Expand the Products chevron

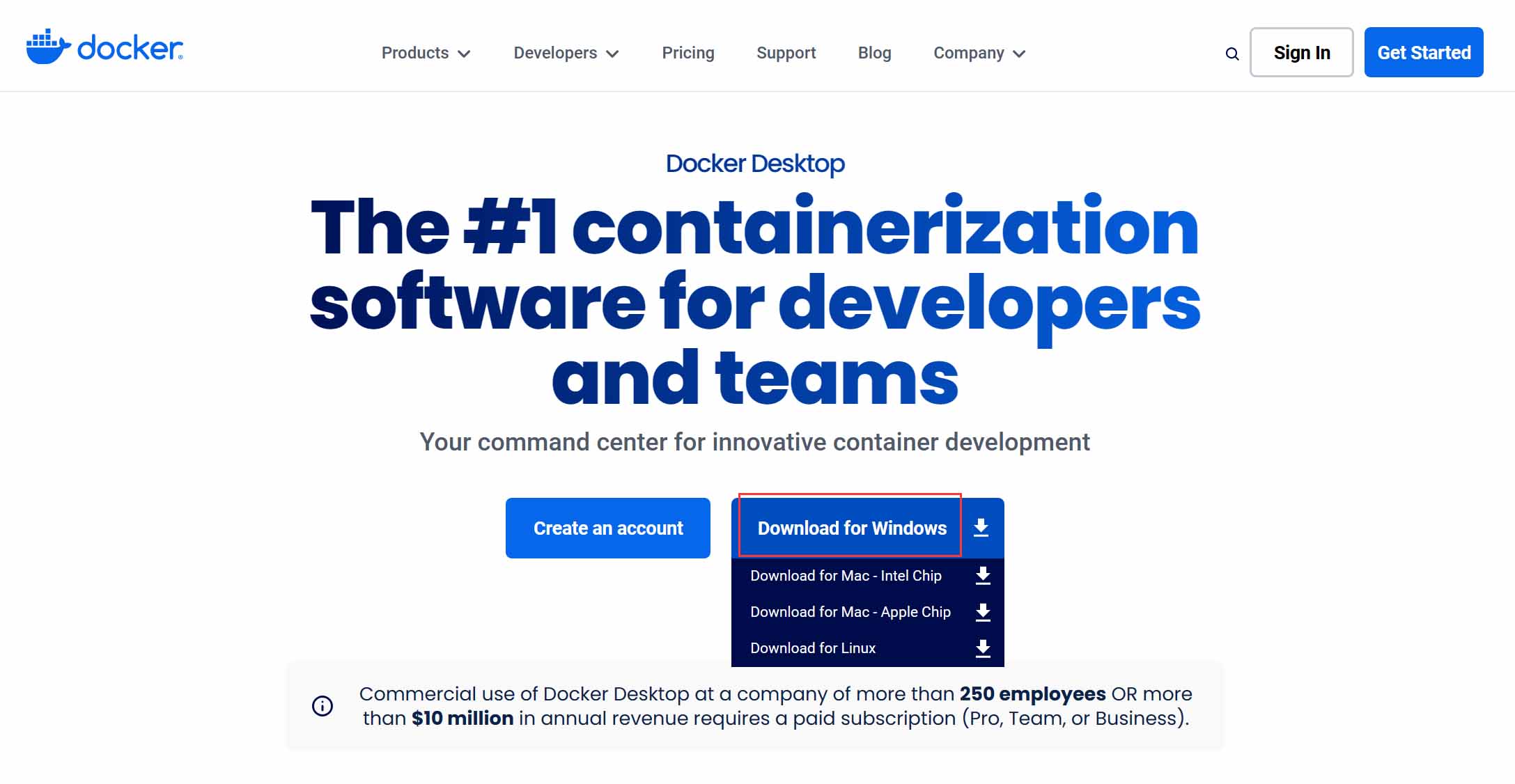click(x=465, y=54)
